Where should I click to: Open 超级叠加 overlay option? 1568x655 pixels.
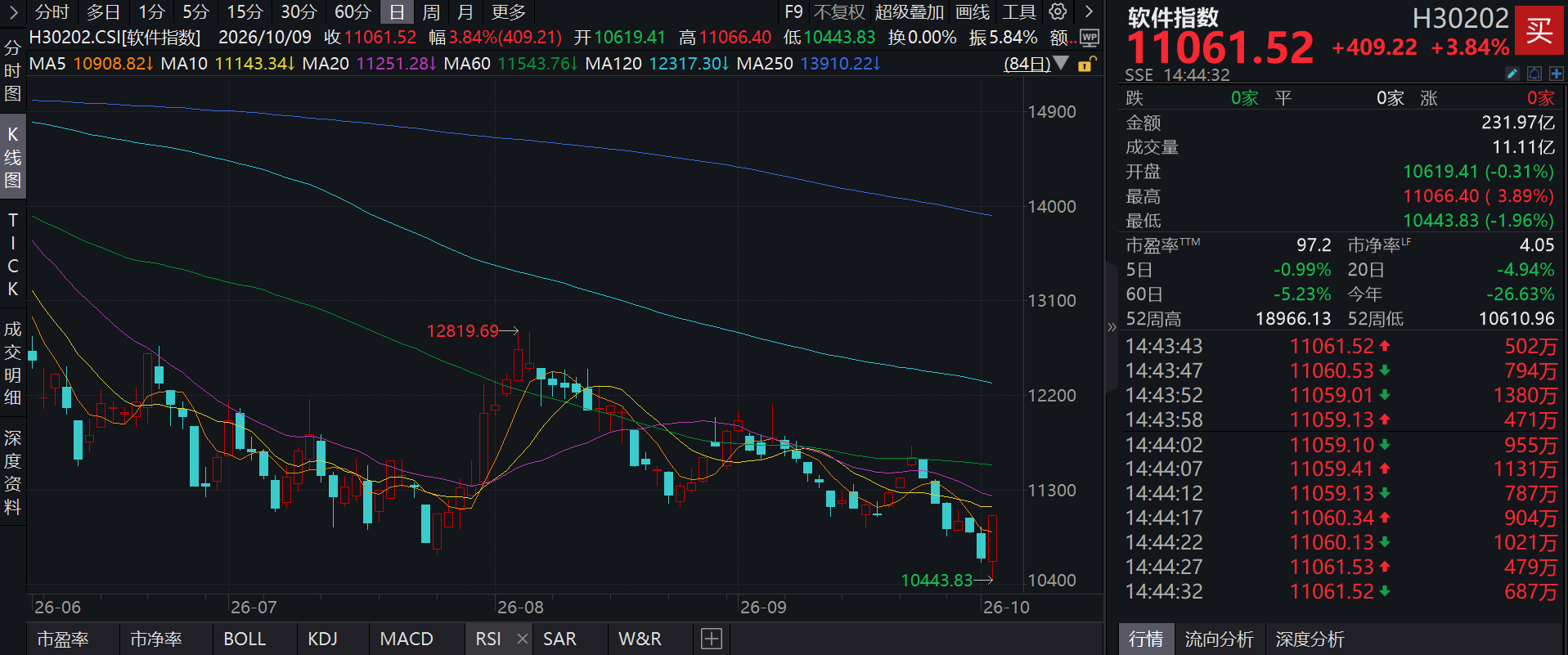[910, 11]
